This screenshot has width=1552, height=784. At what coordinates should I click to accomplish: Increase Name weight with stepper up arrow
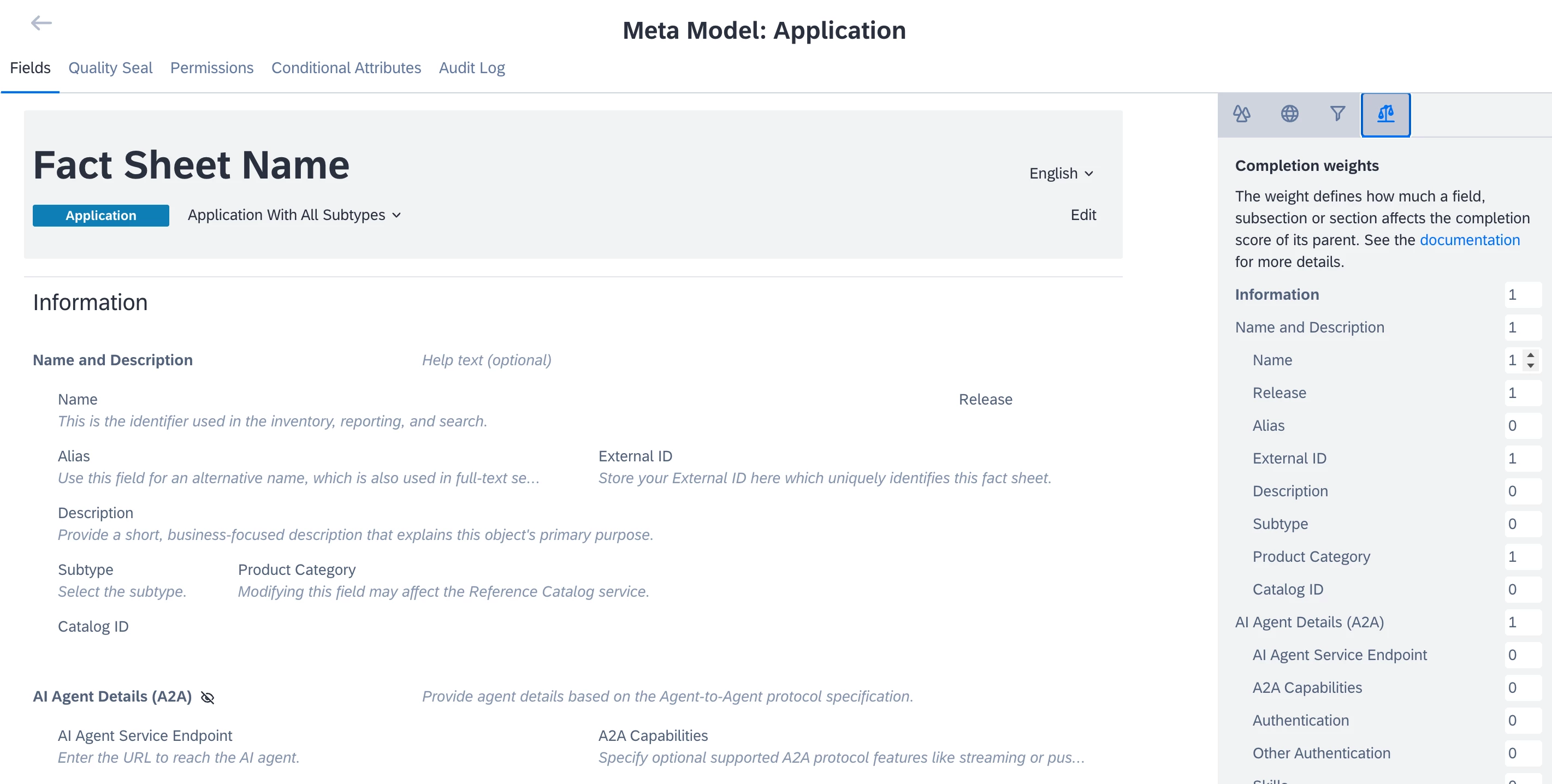tap(1530, 355)
